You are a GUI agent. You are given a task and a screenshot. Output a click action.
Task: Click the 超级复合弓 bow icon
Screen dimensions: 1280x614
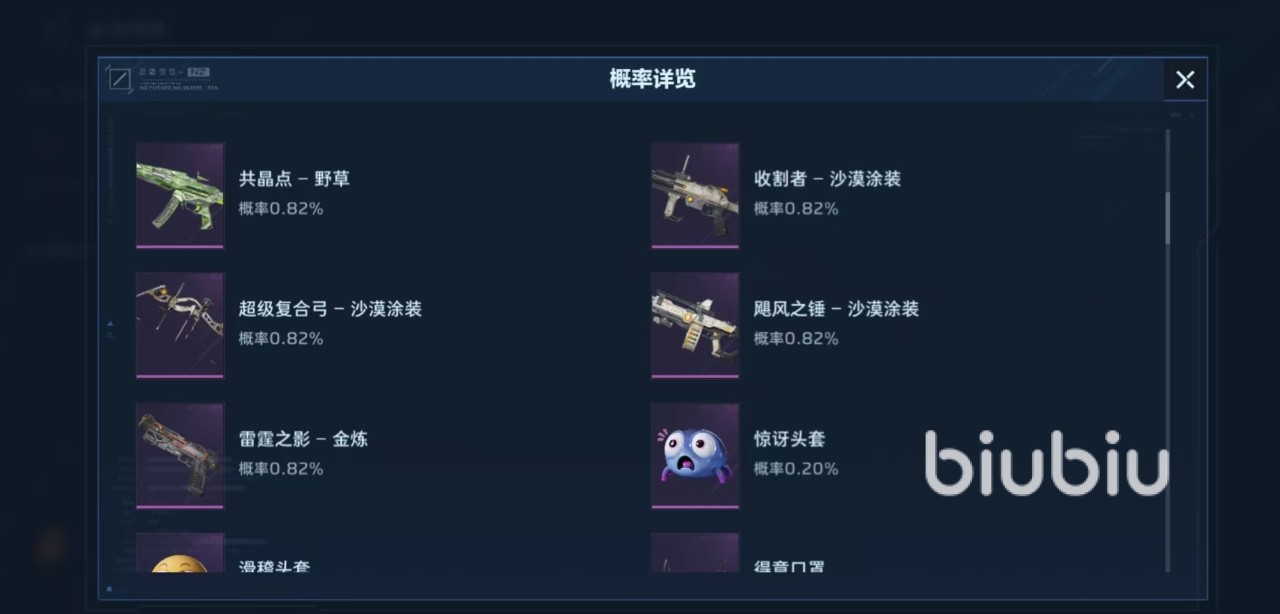[x=180, y=326]
